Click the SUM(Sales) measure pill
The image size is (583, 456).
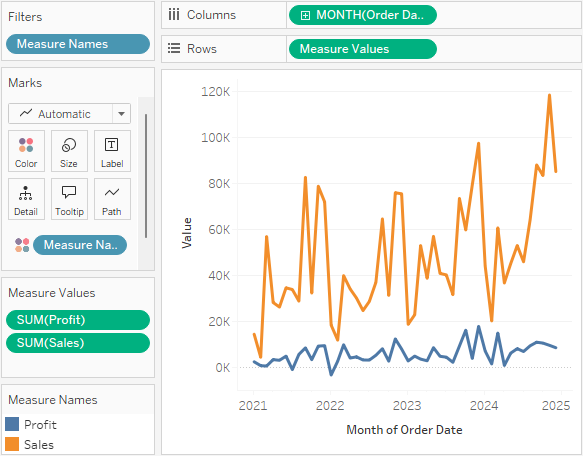point(78,343)
